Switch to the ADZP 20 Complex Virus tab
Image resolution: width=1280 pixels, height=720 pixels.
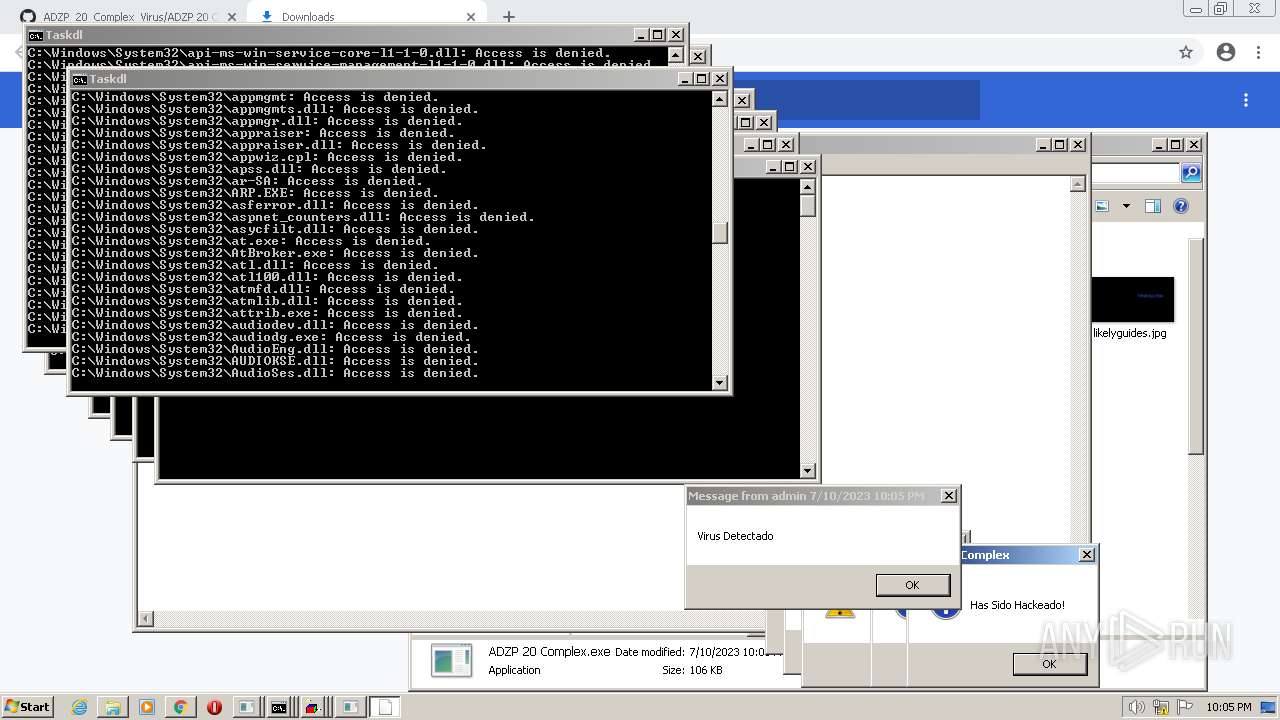point(128,17)
